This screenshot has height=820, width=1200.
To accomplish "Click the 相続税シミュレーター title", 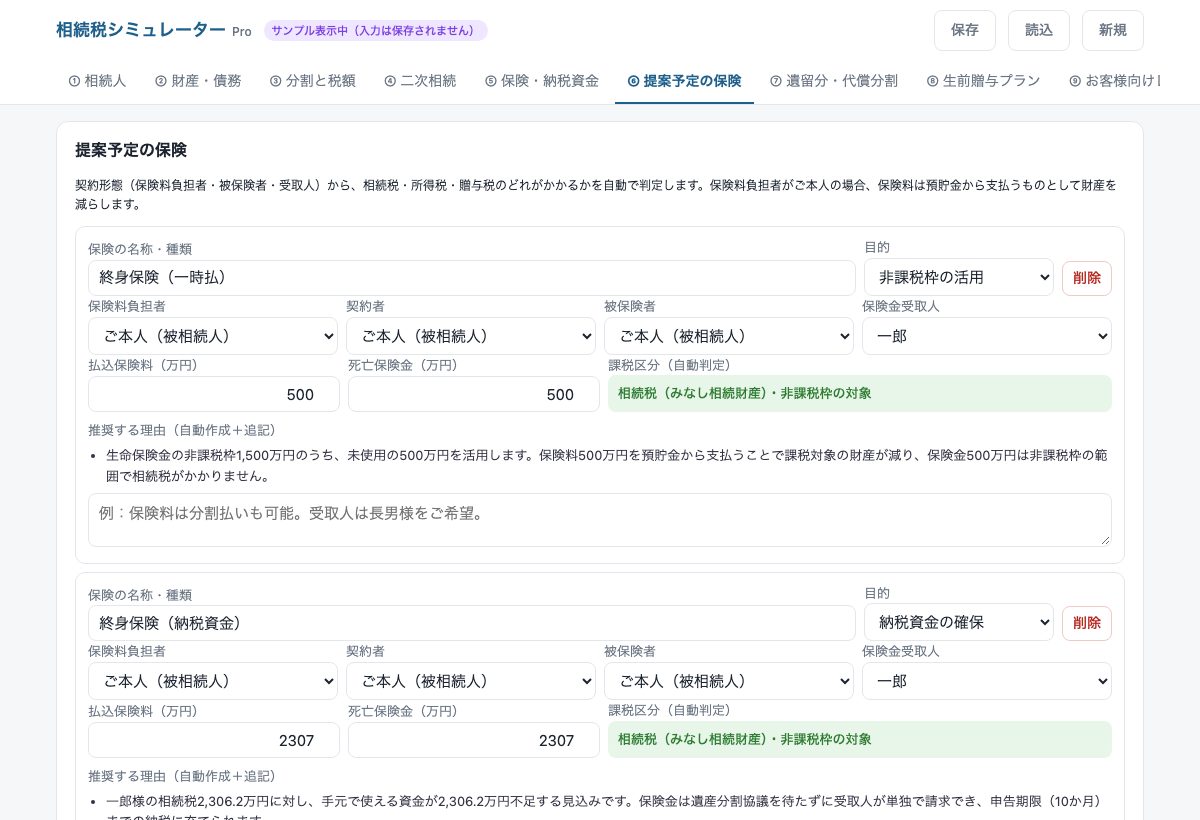I will pos(141,30).
